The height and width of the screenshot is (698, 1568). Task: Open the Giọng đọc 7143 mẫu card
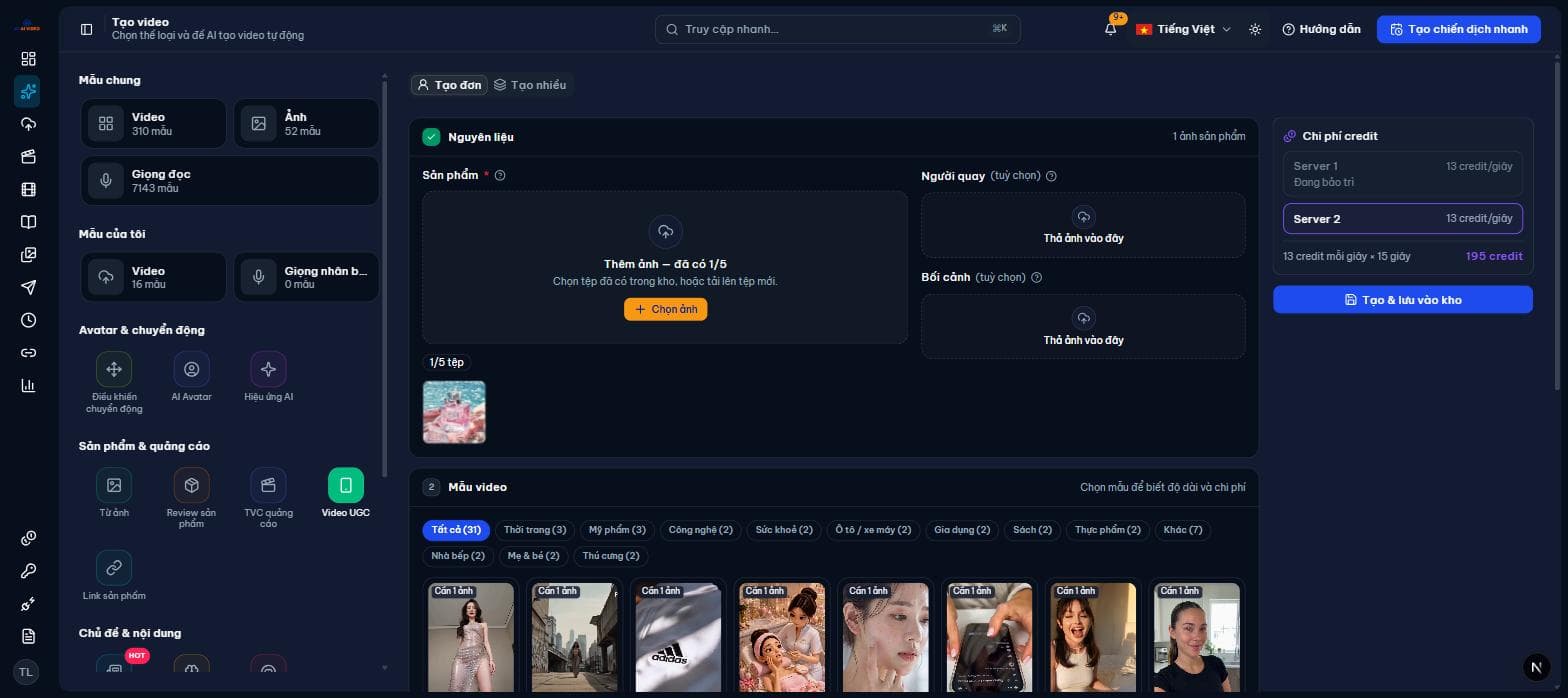tap(230, 181)
